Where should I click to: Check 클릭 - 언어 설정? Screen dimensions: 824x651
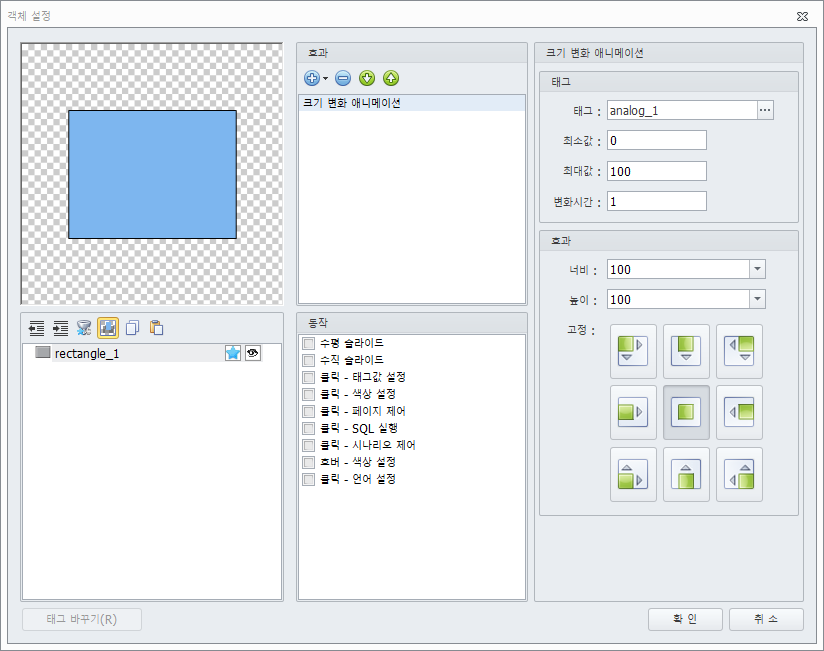(x=308, y=479)
